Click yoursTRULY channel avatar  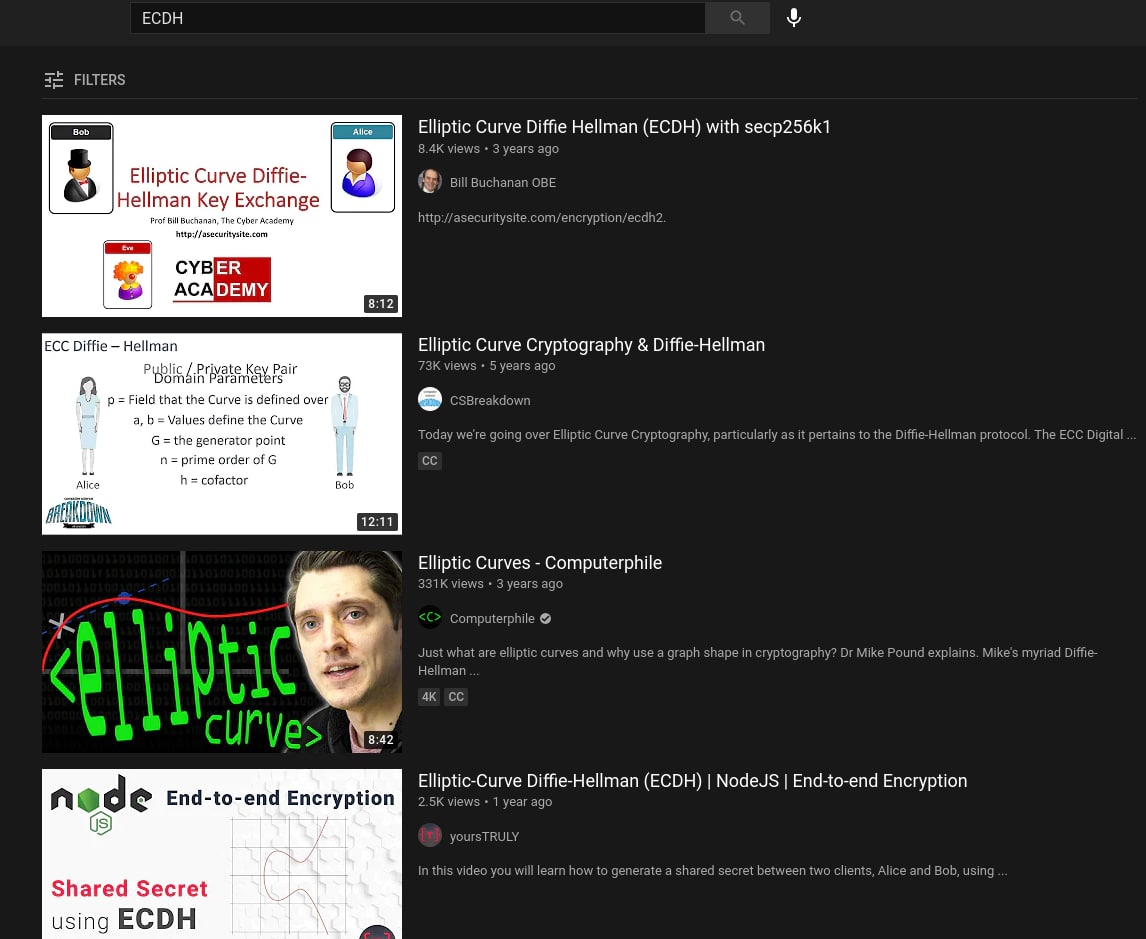(x=430, y=836)
